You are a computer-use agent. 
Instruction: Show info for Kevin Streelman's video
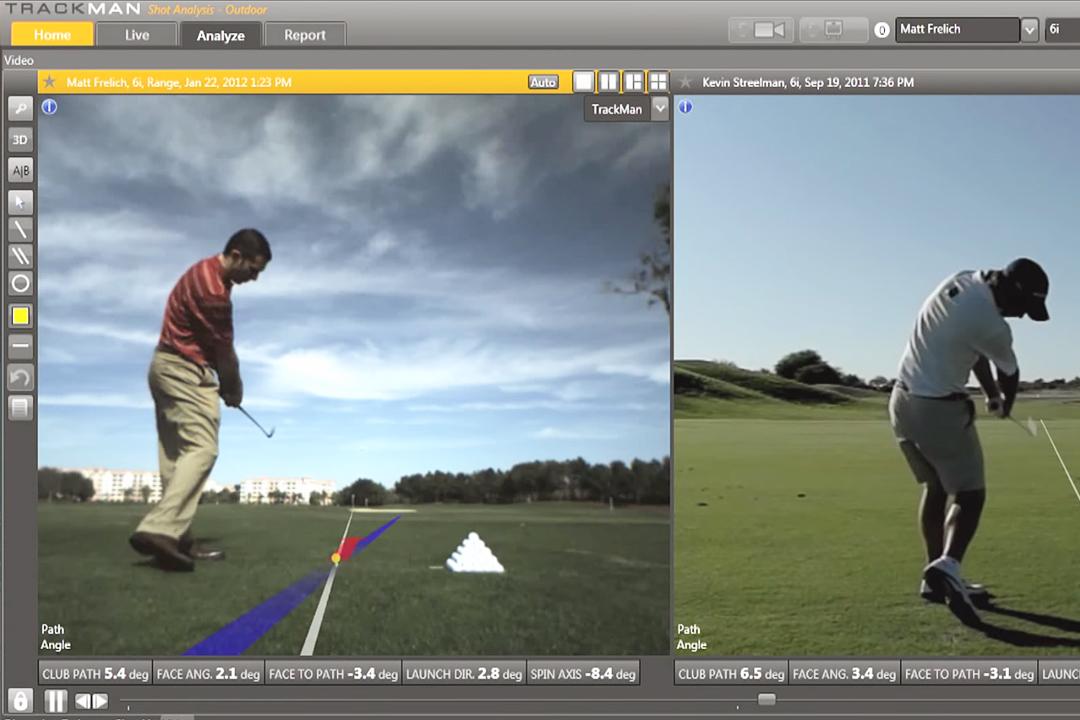click(685, 107)
